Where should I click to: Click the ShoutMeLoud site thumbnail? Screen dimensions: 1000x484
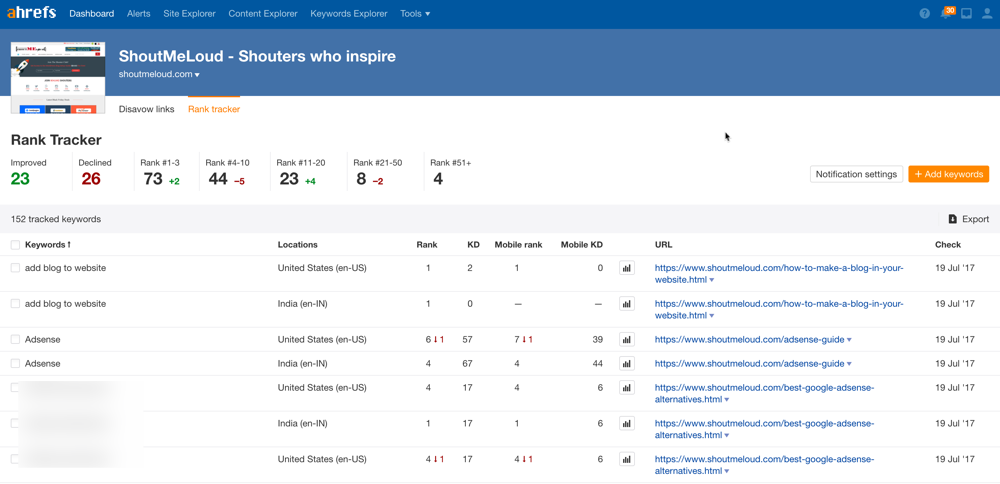coord(58,77)
